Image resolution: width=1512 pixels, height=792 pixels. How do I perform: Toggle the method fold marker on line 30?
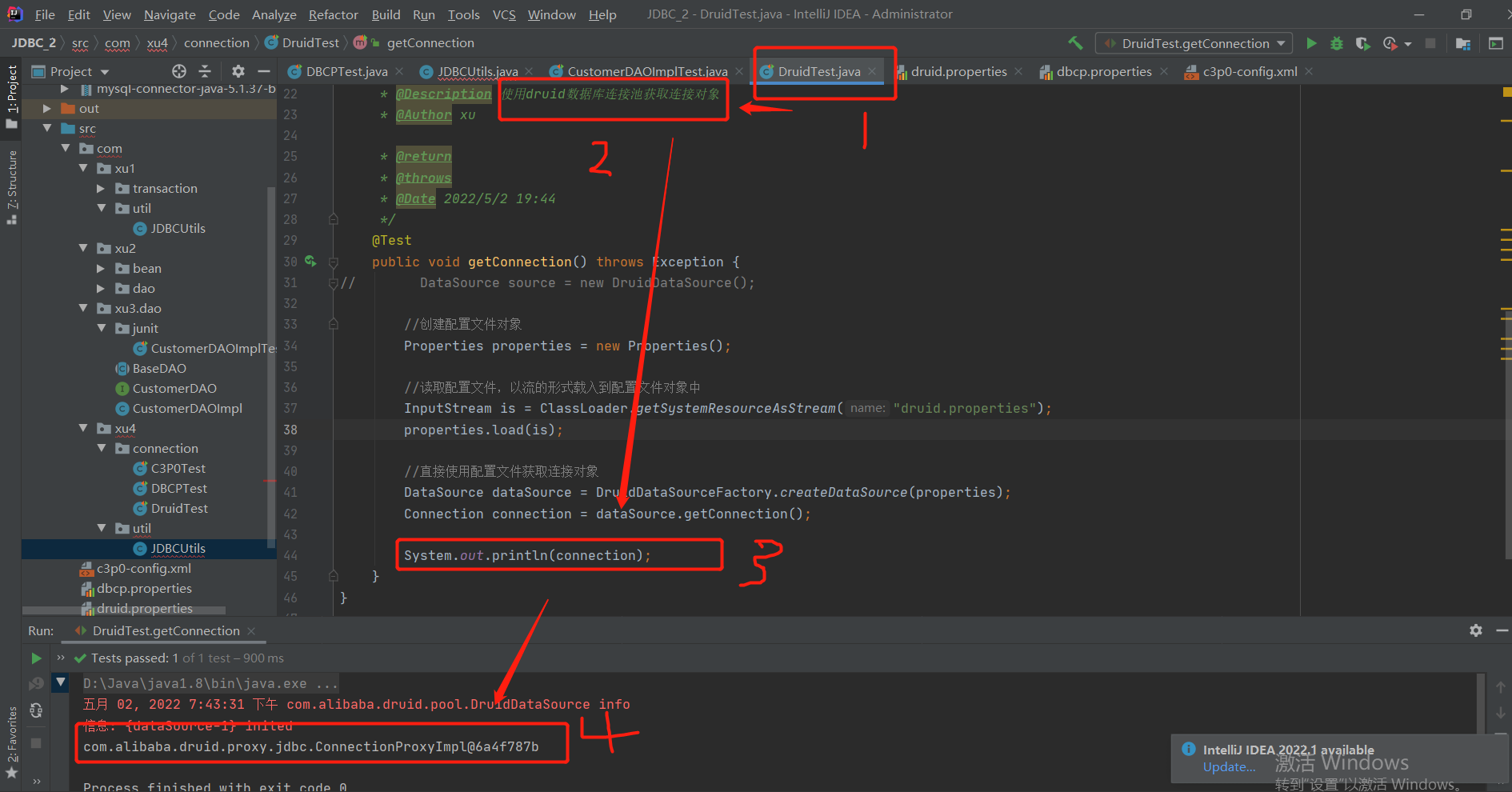(334, 262)
